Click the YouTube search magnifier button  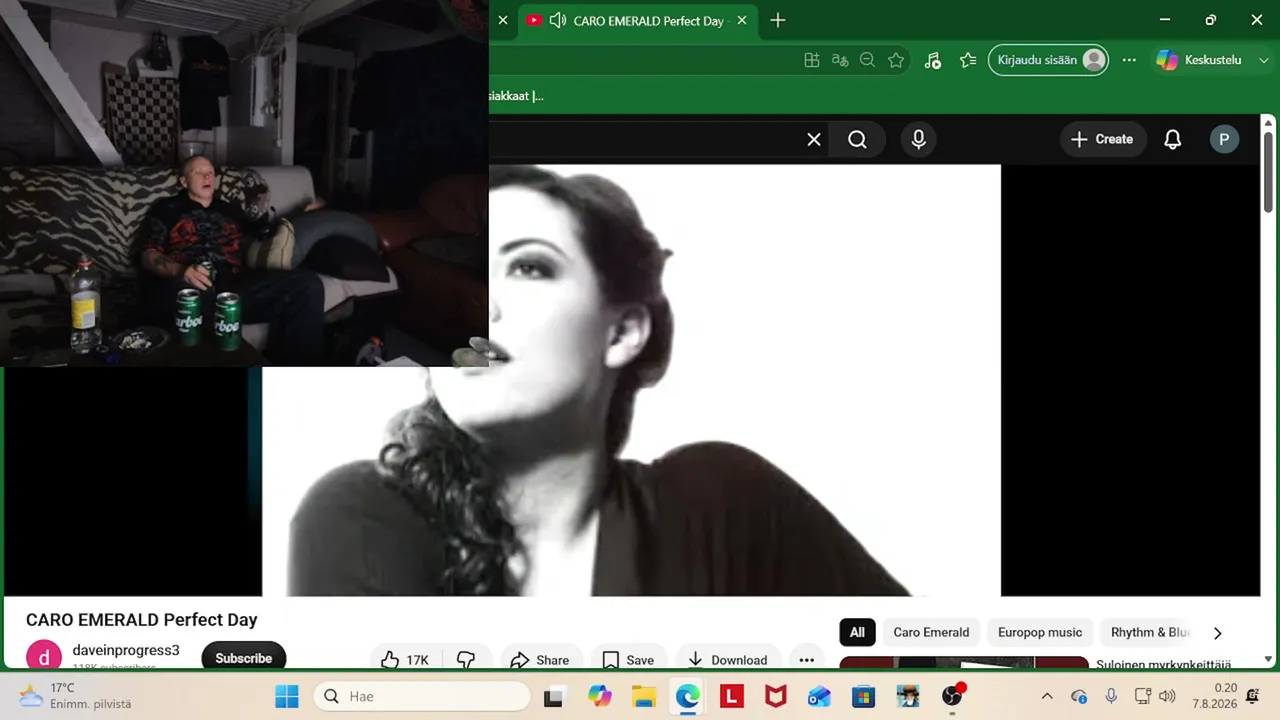click(x=857, y=140)
